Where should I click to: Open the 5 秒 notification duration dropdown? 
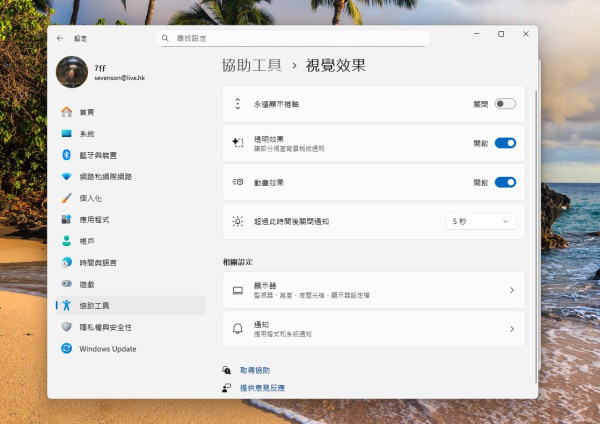[481, 221]
